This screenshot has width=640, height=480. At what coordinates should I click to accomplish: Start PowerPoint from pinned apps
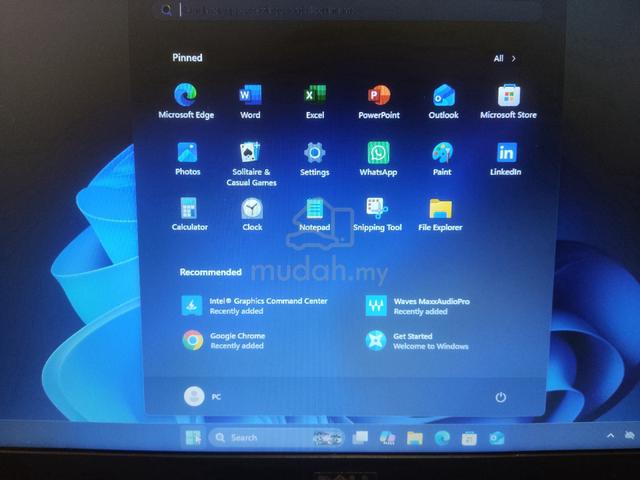379,101
